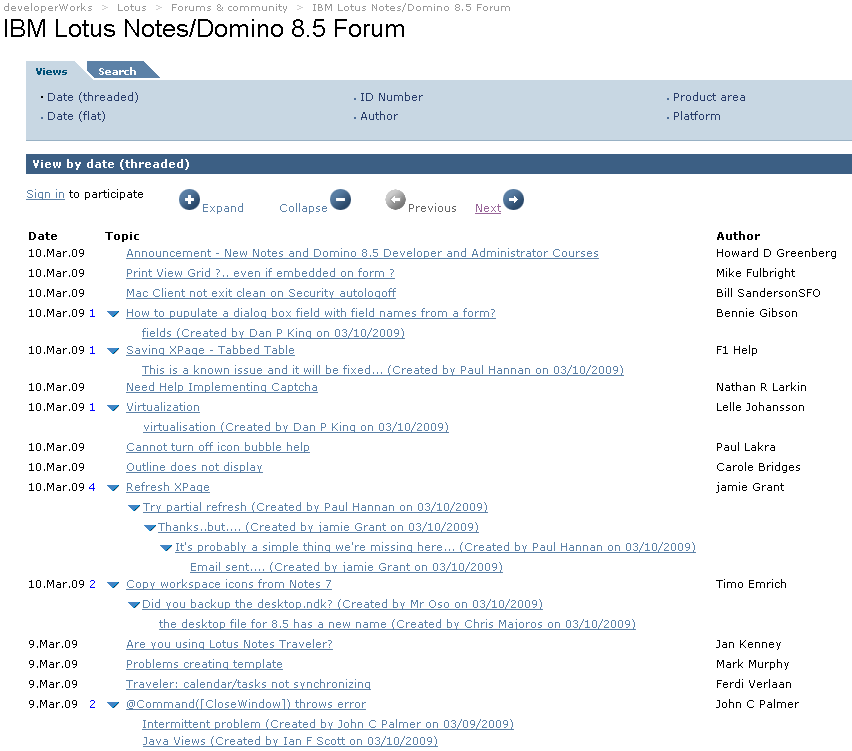Open '@Command([CloseWindow]) throws error' topic
The height and width of the screenshot is (751, 852).
(246, 704)
